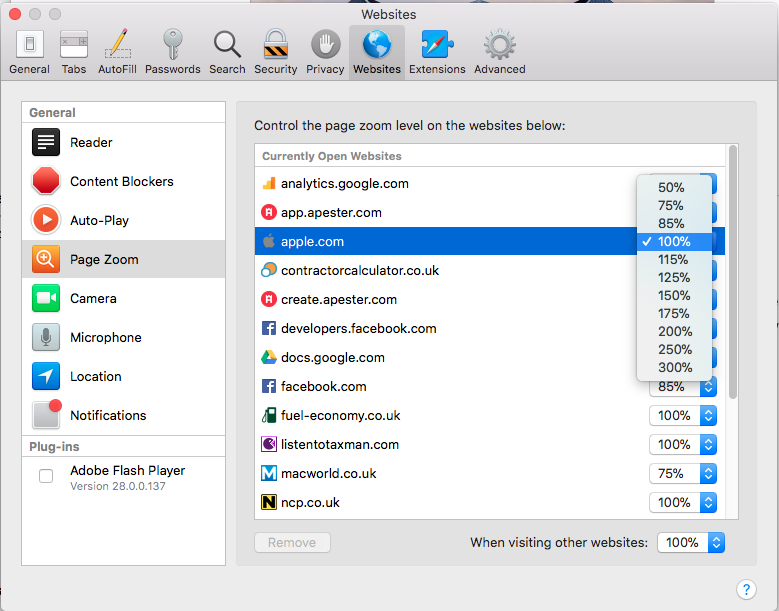Image resolution: width=779 pixels, height=611 pixels.
Task: Select Notifications in the sidebar
Action: (123, 415)
